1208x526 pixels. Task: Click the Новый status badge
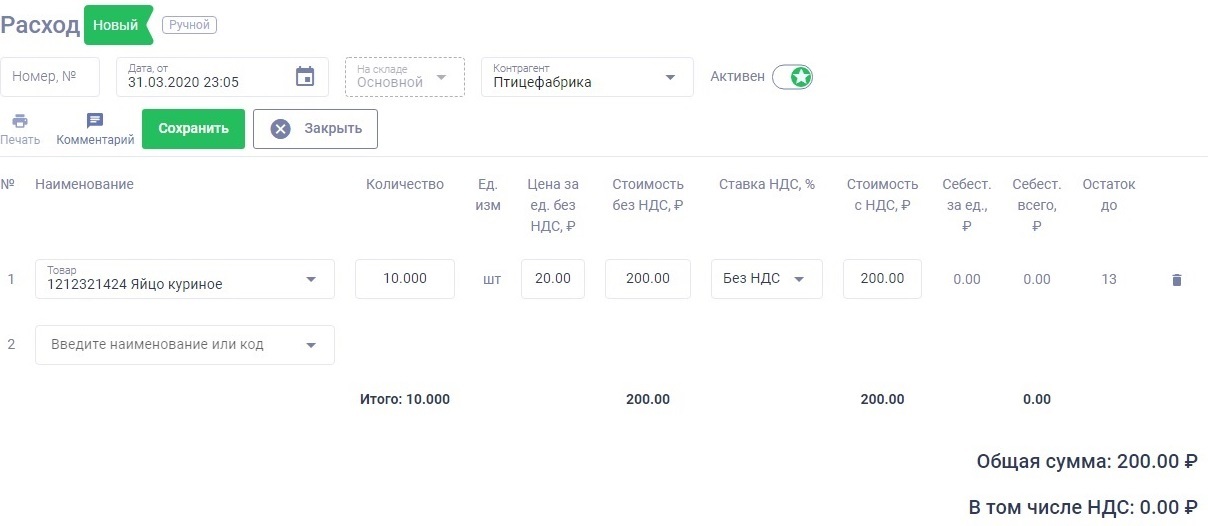click(x=116, y=25)
